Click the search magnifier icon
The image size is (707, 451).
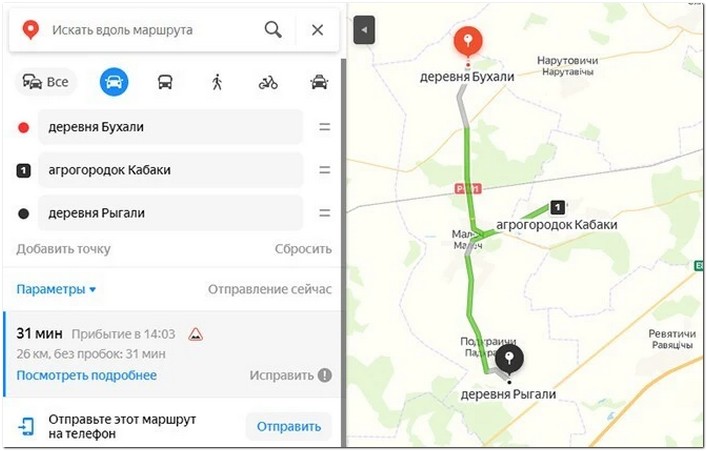(x=273, y=30)
